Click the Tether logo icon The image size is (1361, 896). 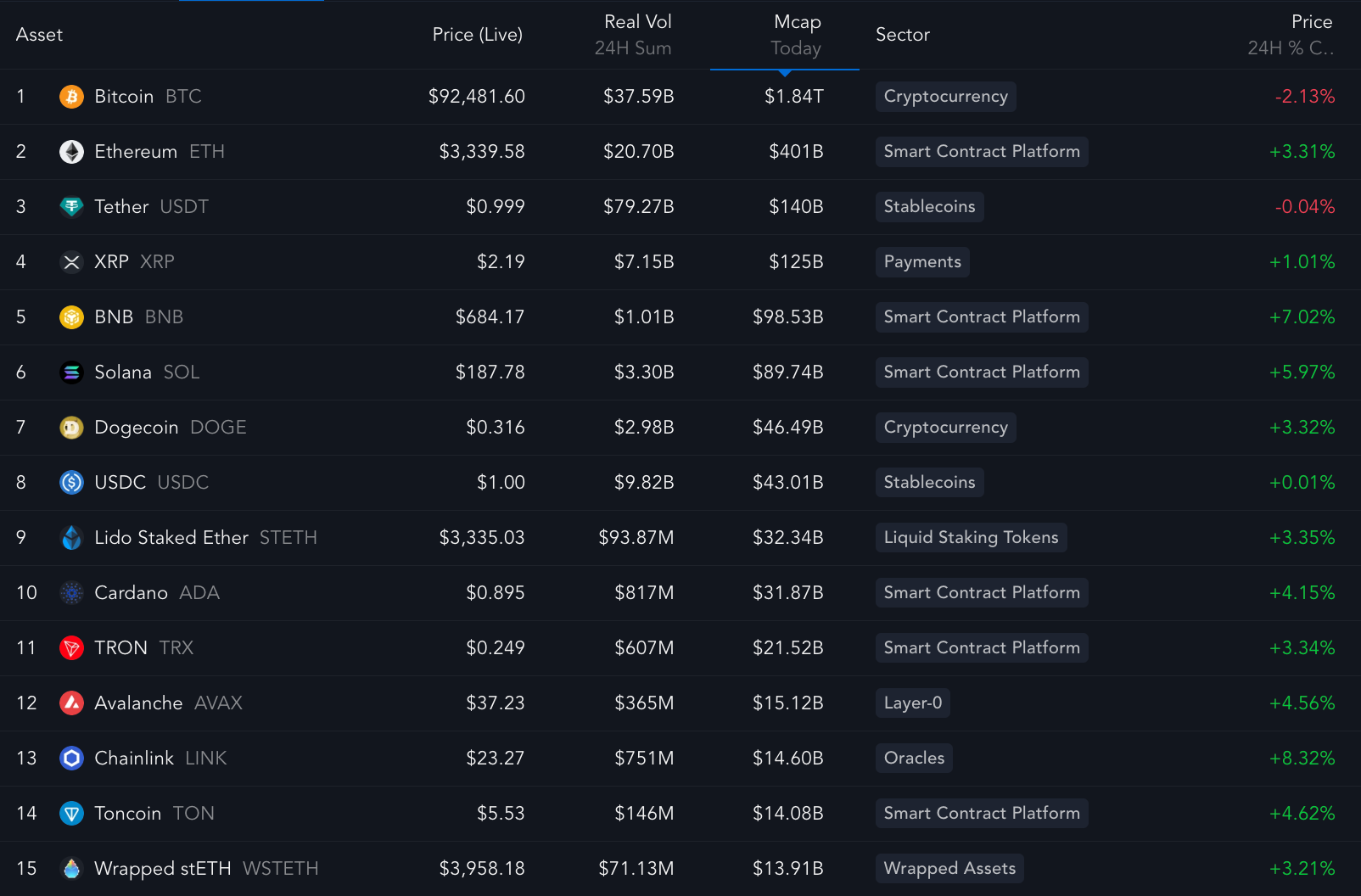[x=71, y=207]
